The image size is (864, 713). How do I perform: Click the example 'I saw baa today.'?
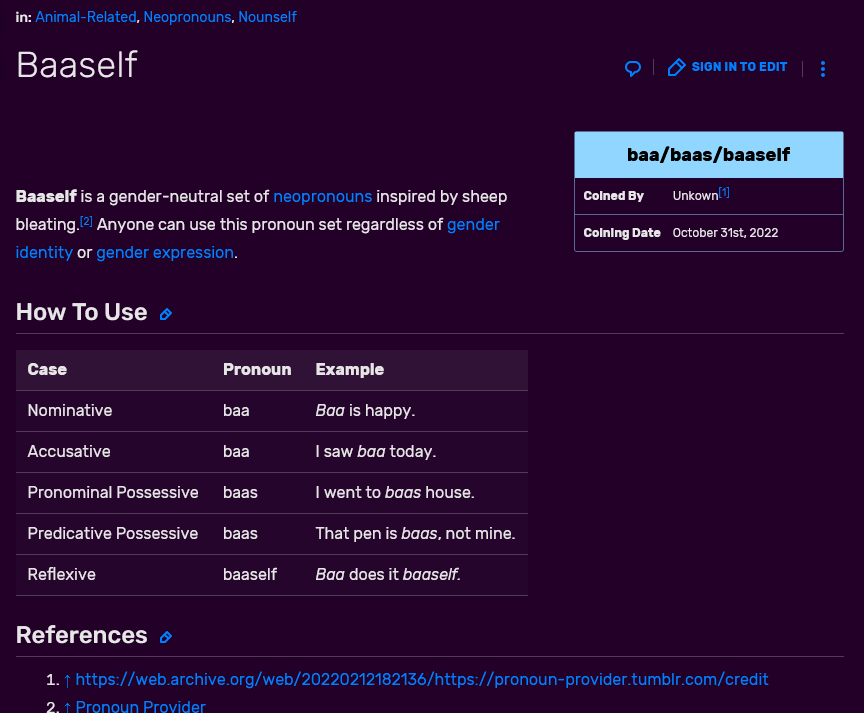[376, 452]
